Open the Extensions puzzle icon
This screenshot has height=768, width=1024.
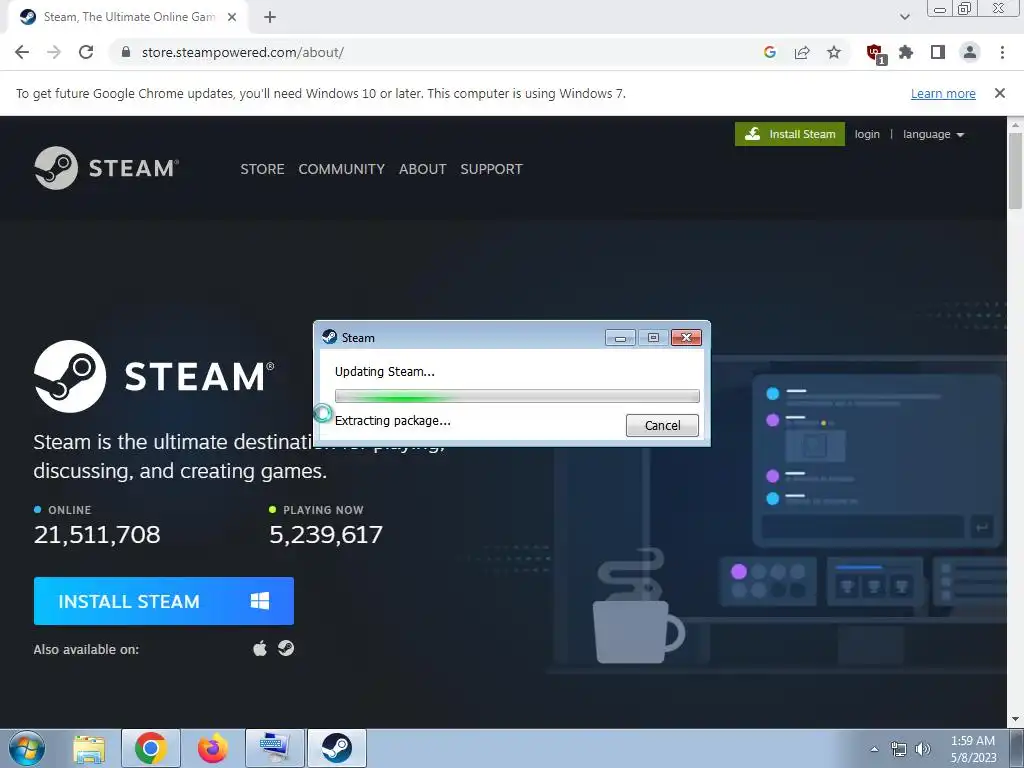click(906, 52)
